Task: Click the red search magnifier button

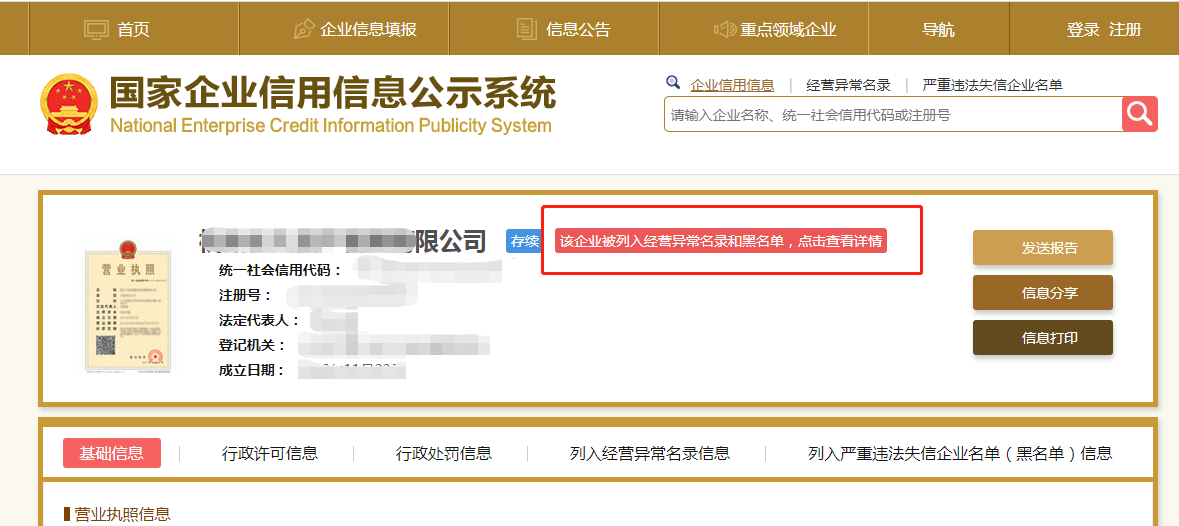Action: pos(1140,114)
